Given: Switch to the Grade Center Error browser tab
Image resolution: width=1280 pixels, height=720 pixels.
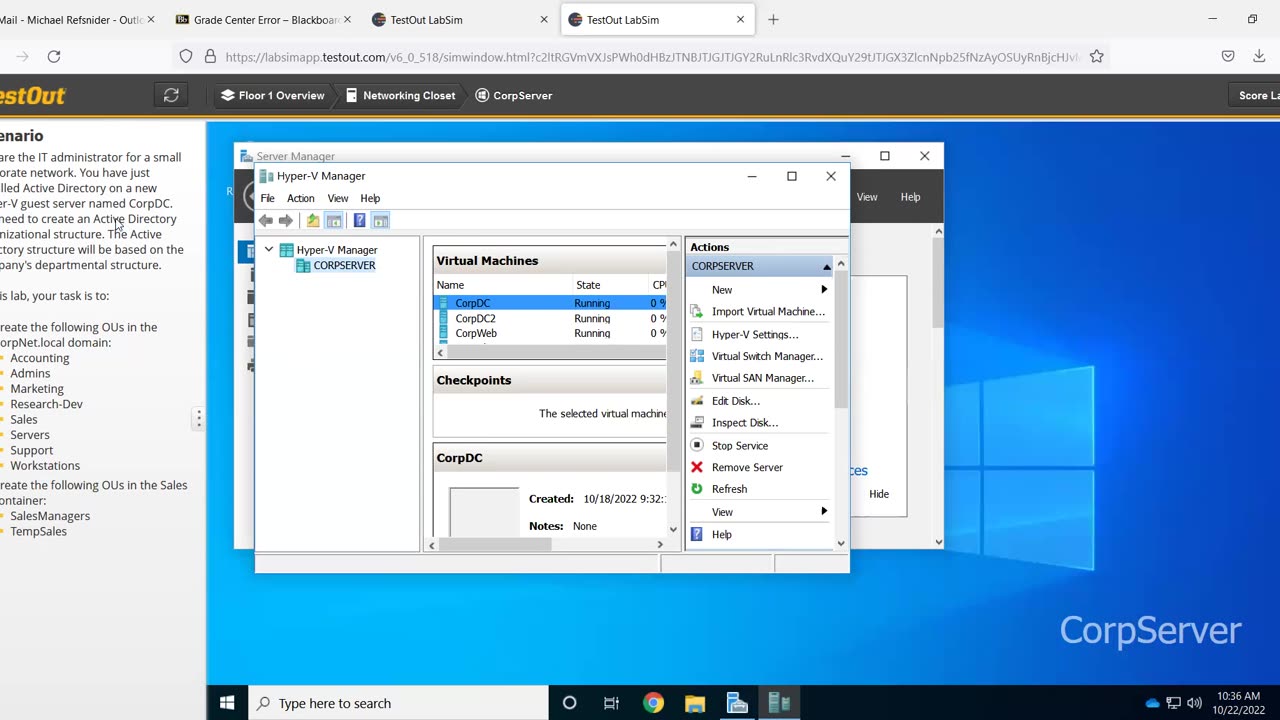Looking at the screenshot, I should click(x=264, y=19).
